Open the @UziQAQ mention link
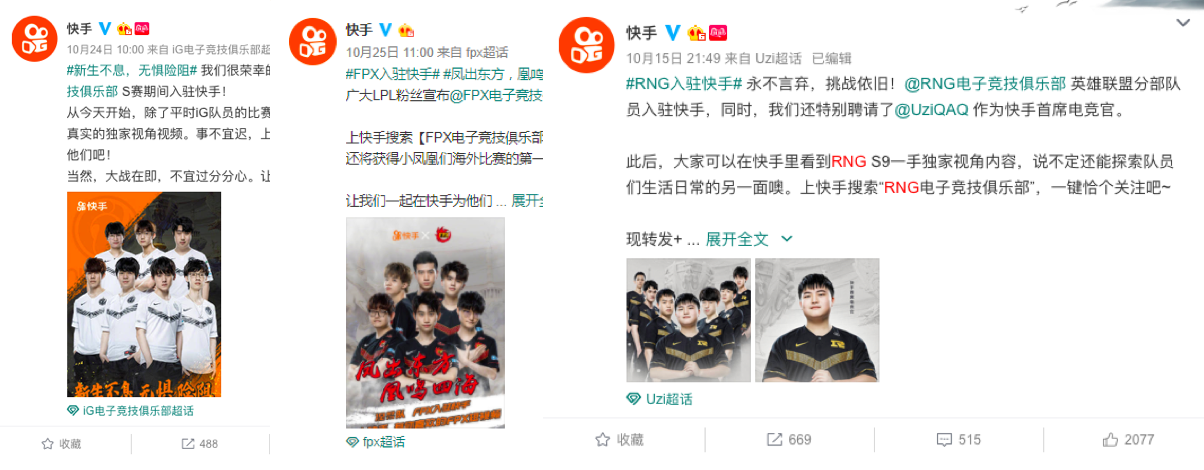 click(929, 110)
